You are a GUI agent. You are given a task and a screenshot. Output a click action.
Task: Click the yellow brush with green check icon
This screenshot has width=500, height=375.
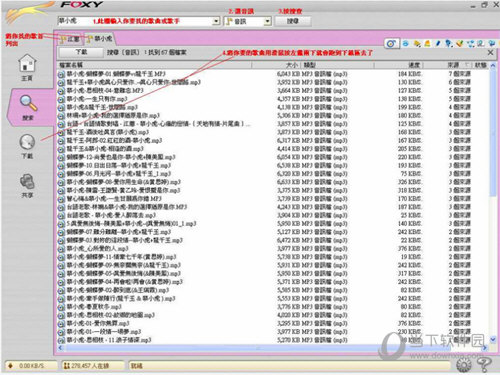460,43
